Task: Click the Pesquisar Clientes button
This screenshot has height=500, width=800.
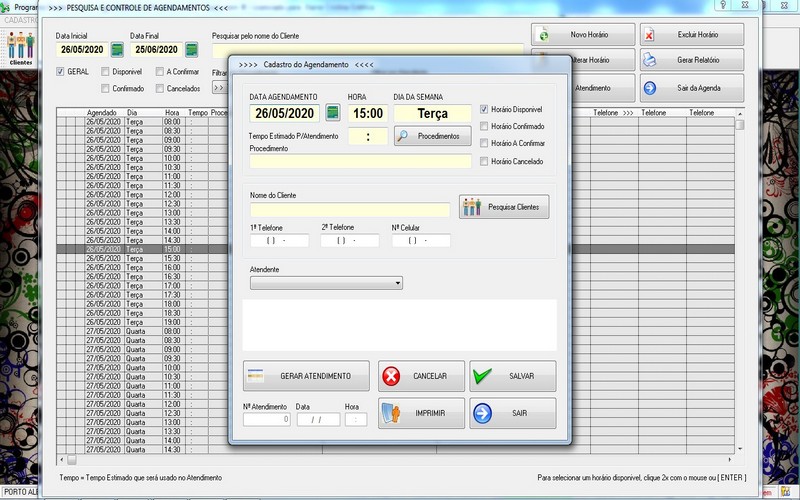Action: coord(504,207)
